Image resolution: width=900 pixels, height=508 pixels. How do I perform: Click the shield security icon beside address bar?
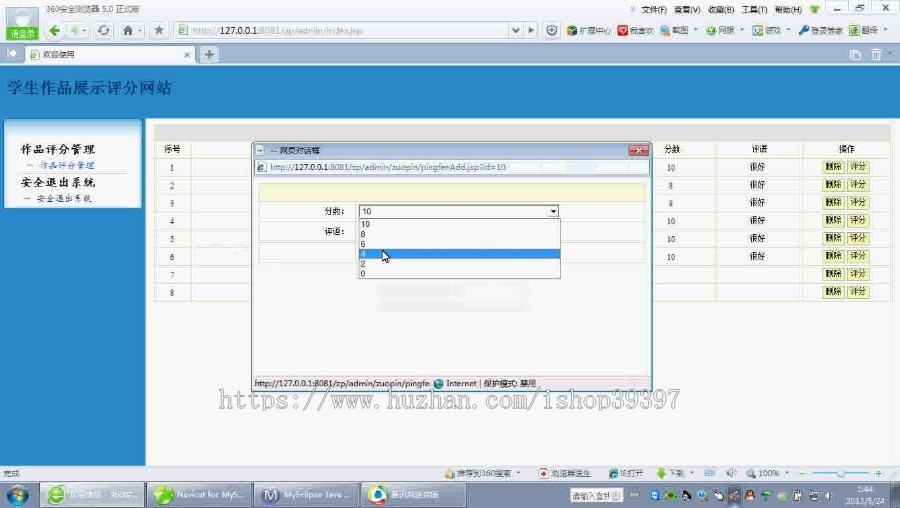point(552,30)
